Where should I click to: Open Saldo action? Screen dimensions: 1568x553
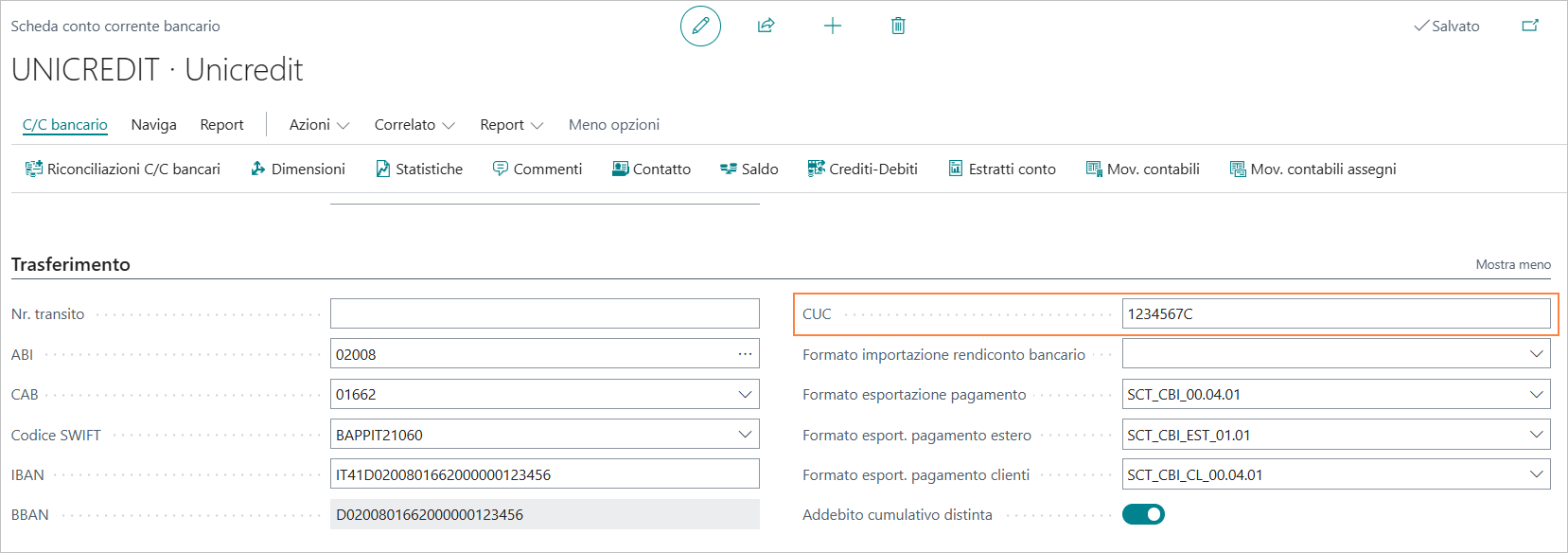coord(749,169)
